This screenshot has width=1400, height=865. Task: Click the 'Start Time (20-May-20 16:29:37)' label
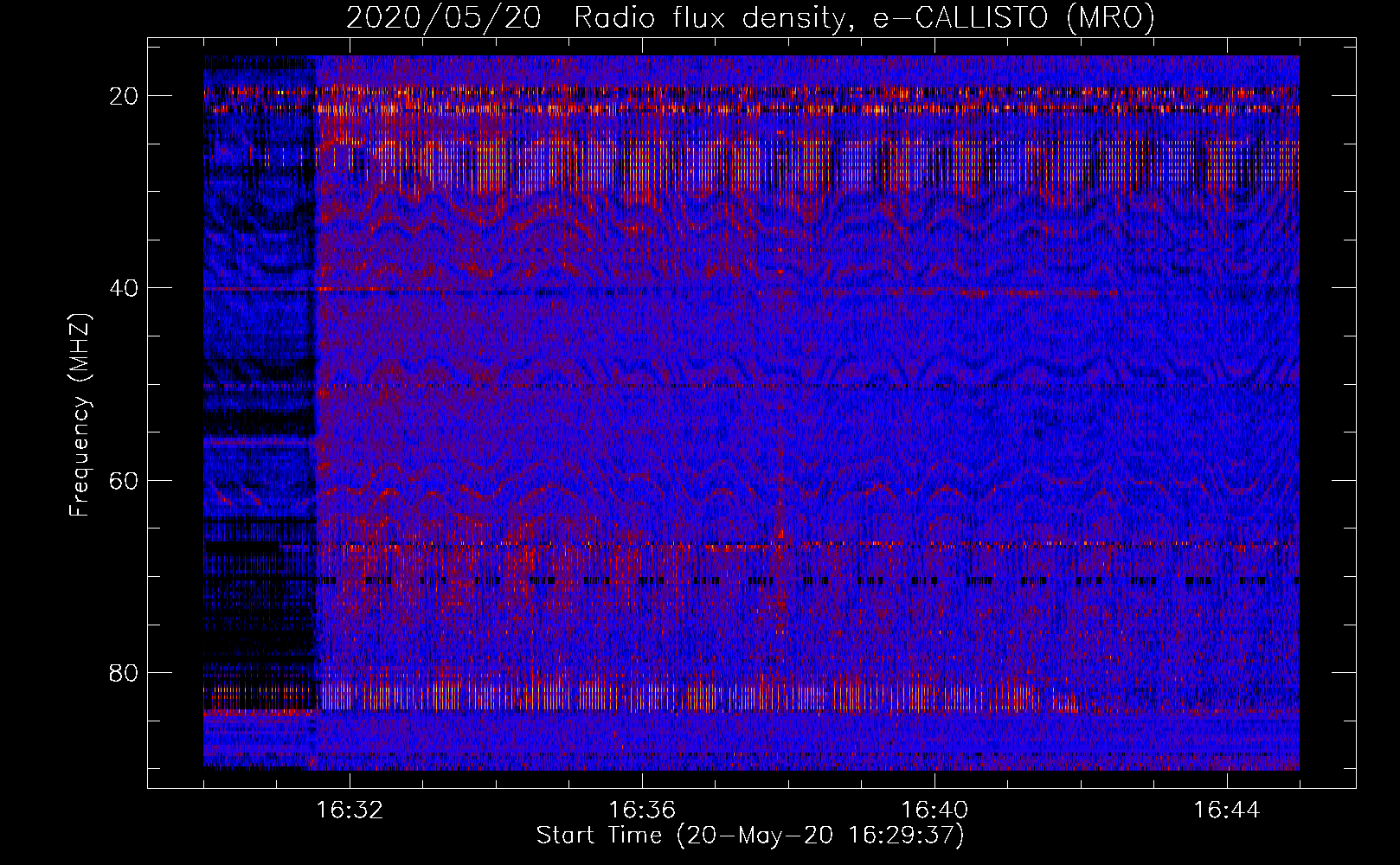tap(750, 836)
